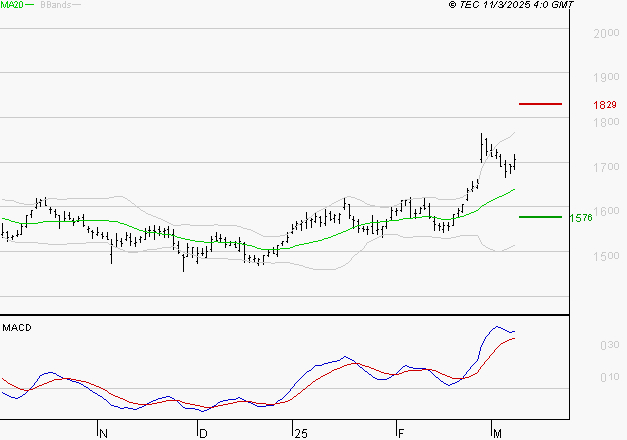Click the 25 year marker on time axis

pos(301,434)
